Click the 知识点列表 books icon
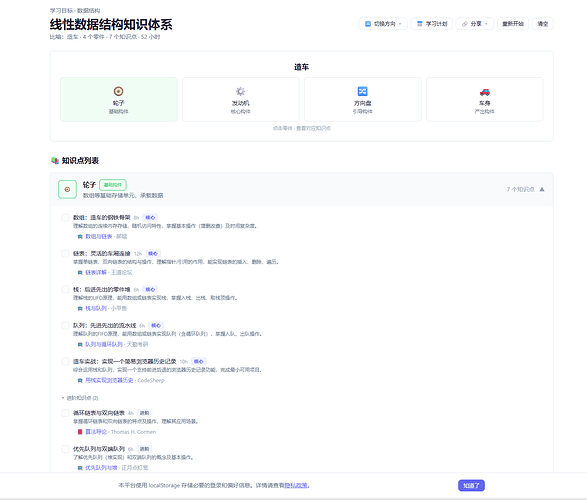Image resolution: width=587 pixels, height=500 pixels. 55,161
